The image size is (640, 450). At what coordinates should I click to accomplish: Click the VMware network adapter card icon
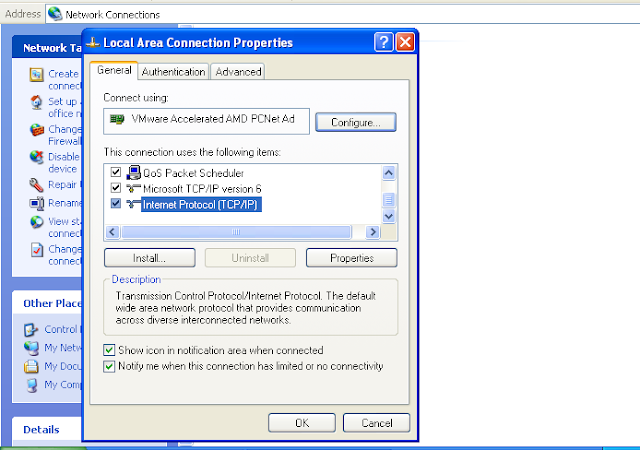tap(117, 119)
